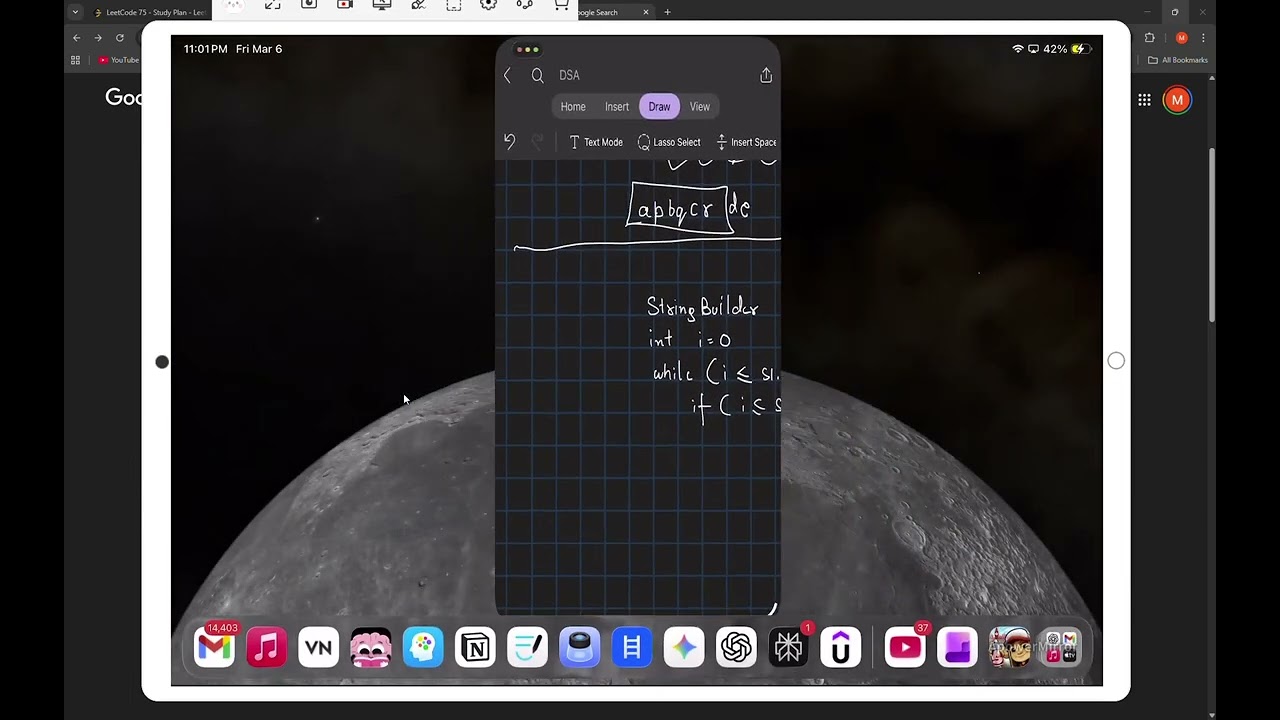Open the Insert tab

click(x=617, y=107)
